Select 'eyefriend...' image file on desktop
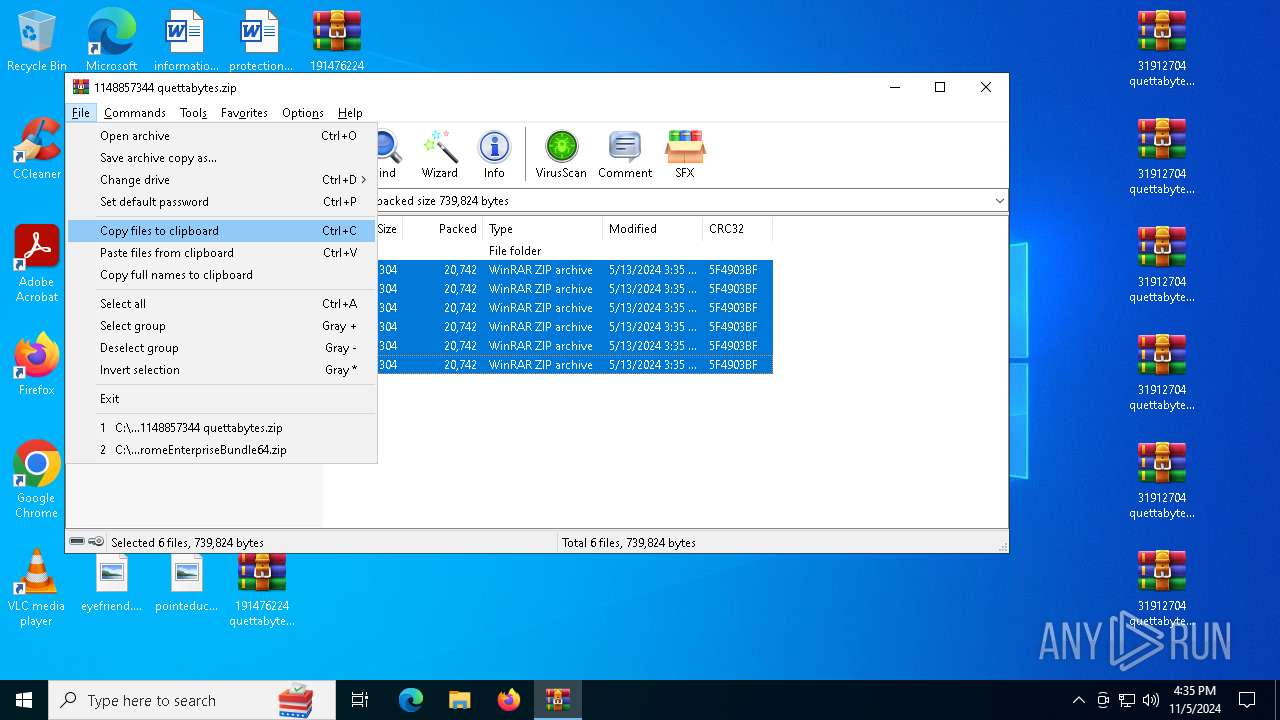The image size is (1280, 720). click(x=111, y=583)
